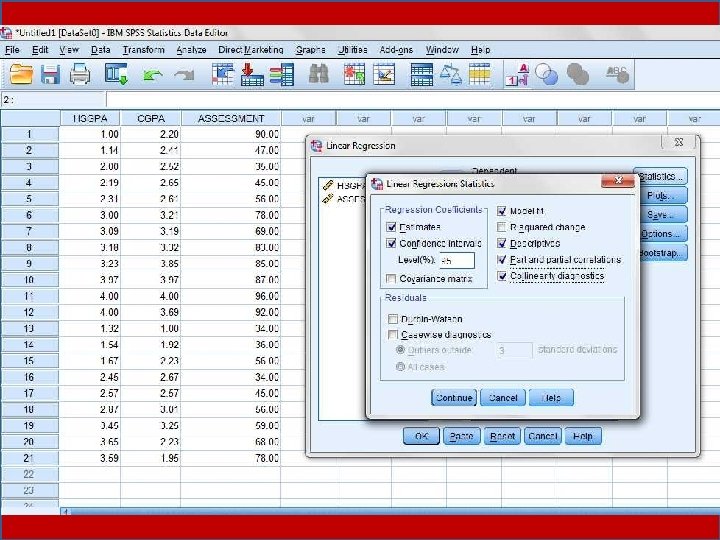
Task: Click the Show all variables icon
Action: point(578,74)
